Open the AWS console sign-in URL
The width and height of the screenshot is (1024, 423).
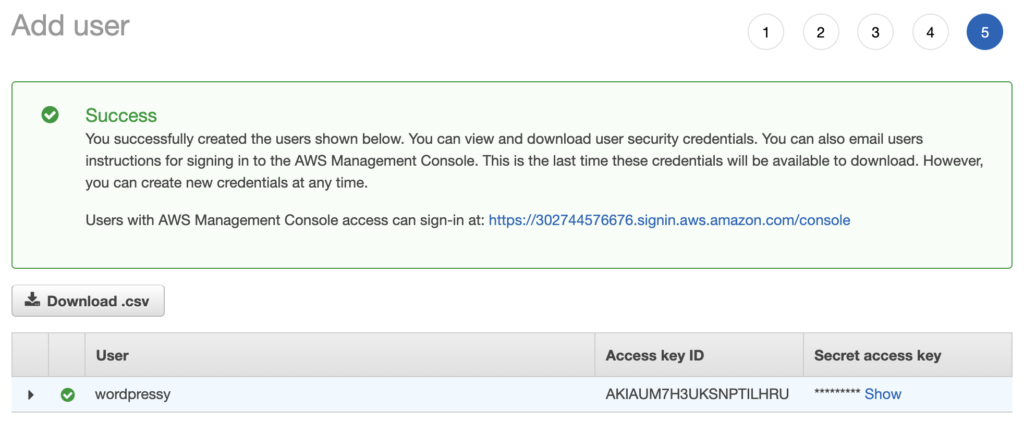click(669, 220)
